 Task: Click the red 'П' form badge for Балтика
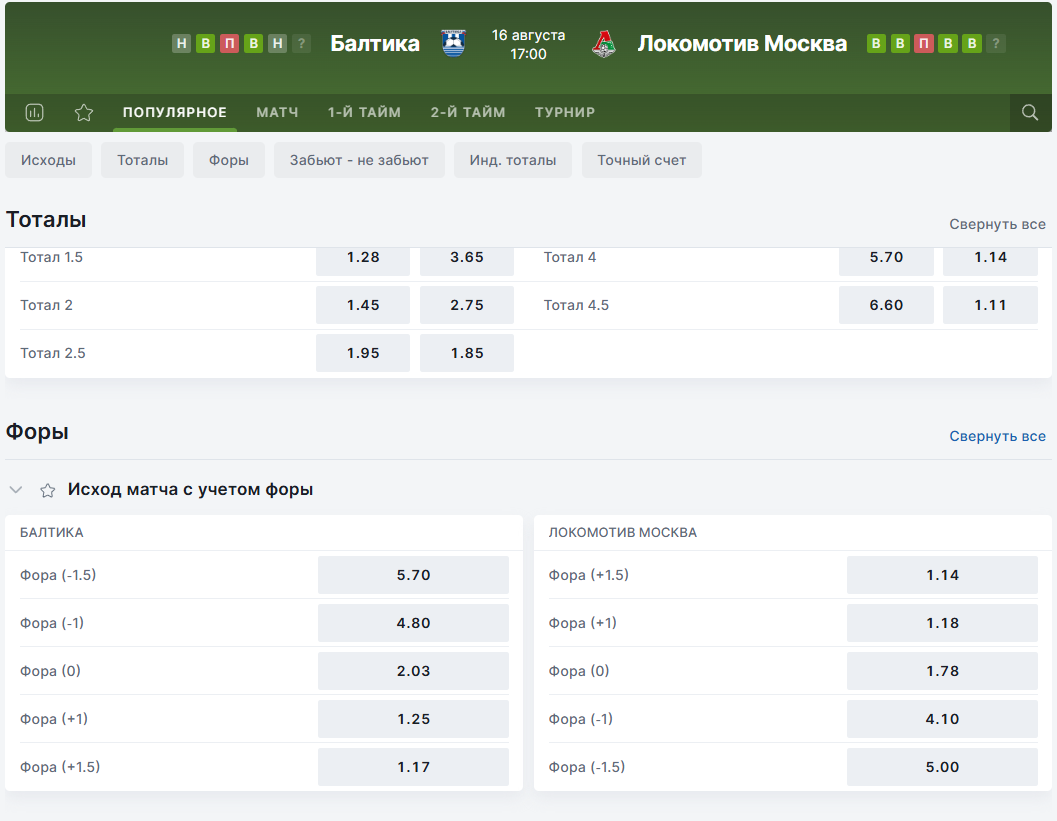229,44
